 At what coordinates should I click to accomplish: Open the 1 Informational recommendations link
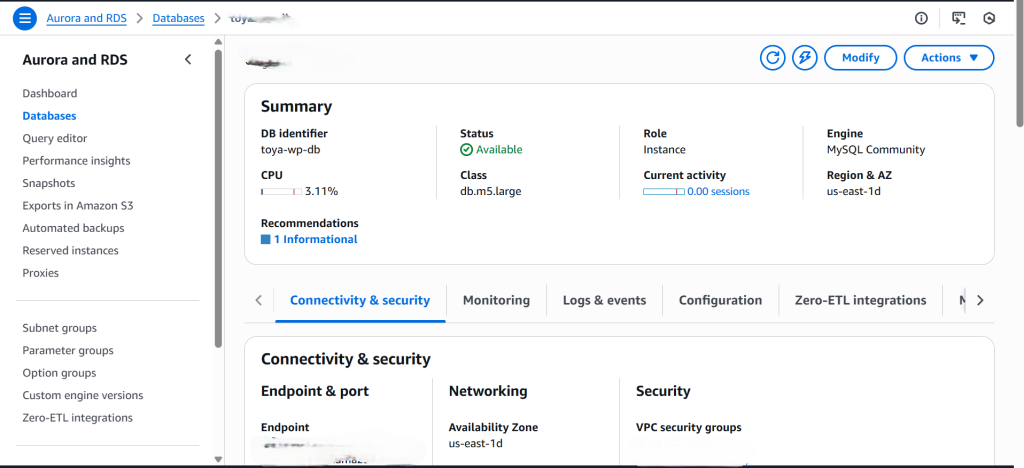[x=315, y=240]
